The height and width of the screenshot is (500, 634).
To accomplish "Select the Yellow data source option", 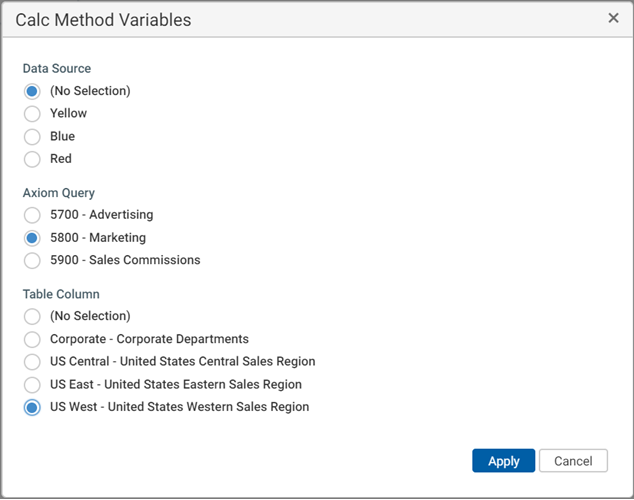I will tap(32, 114).
